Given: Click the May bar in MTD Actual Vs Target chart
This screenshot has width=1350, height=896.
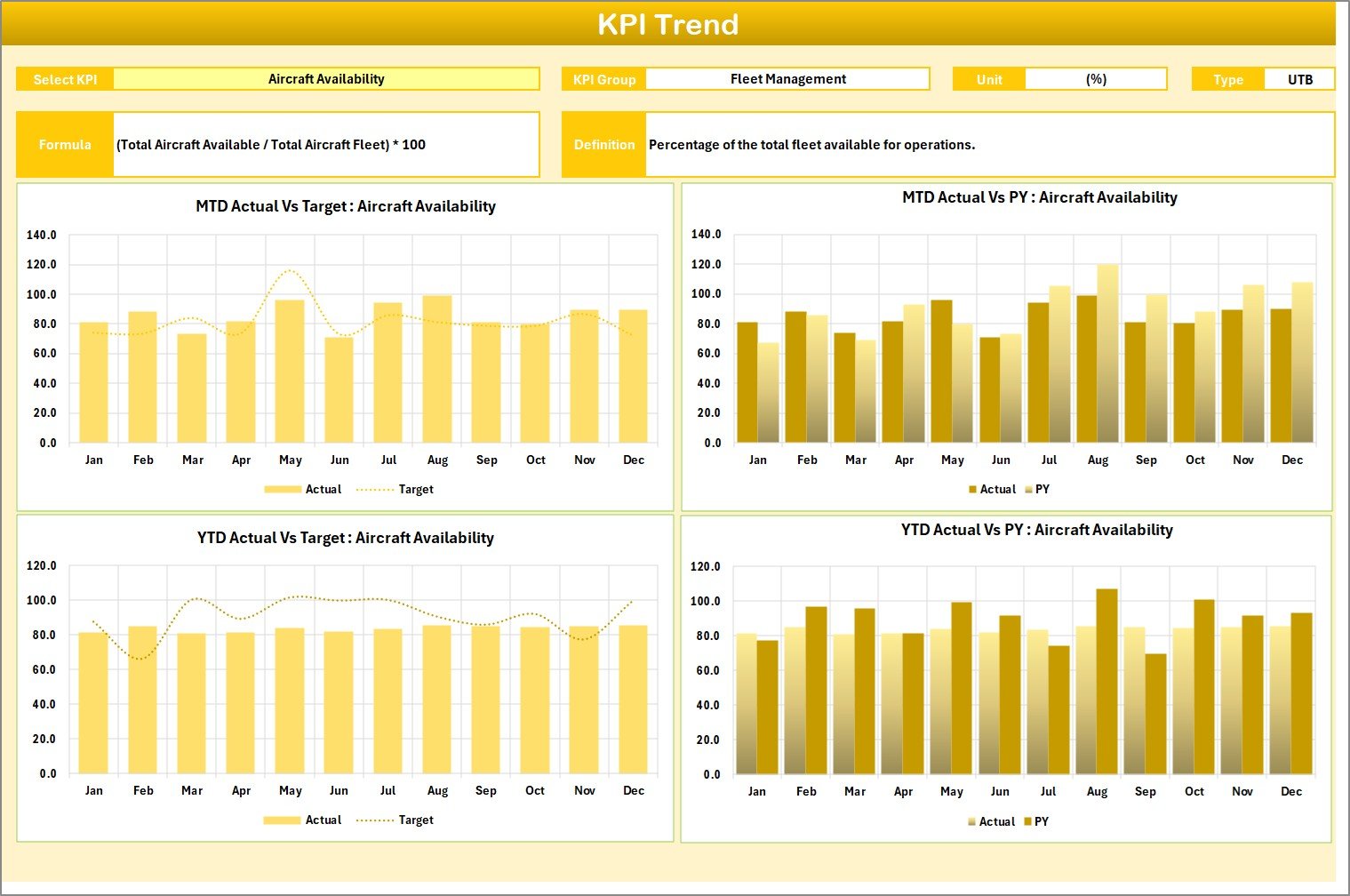Looking at the screenshot, I should 290,373.
